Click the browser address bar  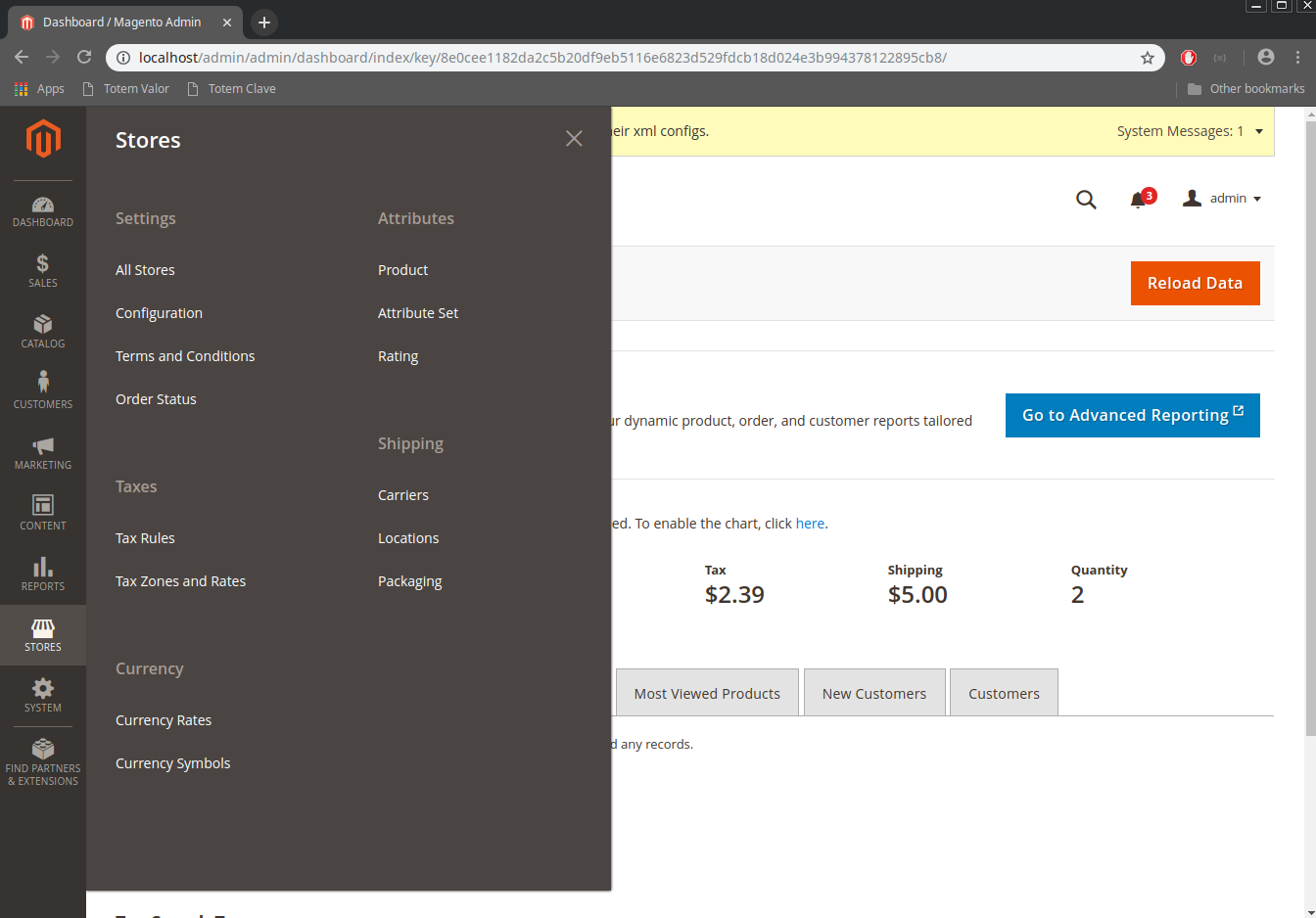pos(627,58)
